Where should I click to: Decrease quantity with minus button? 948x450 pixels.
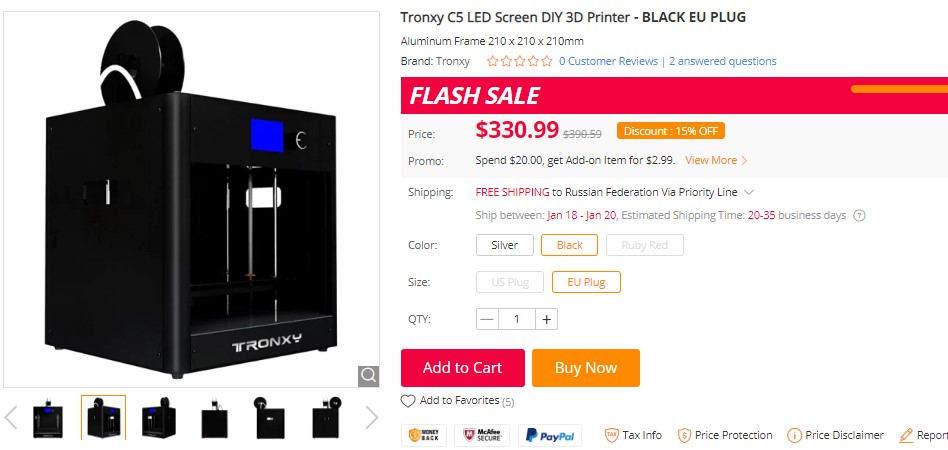point(487,319)
